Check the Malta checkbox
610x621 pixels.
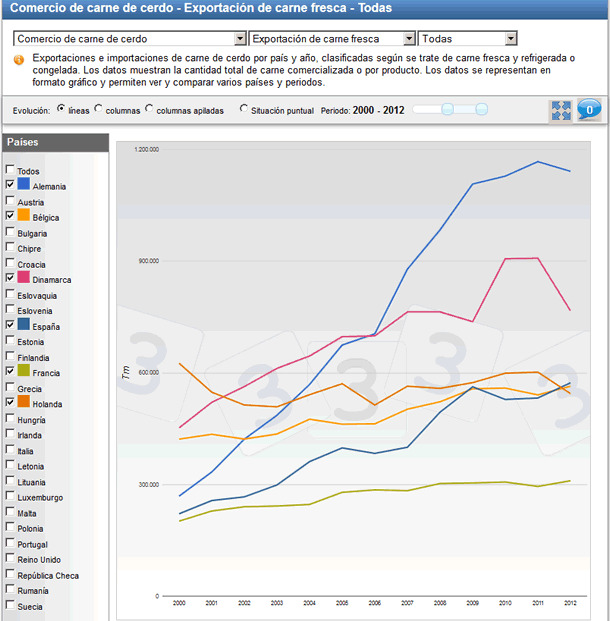tap(10, 511)
